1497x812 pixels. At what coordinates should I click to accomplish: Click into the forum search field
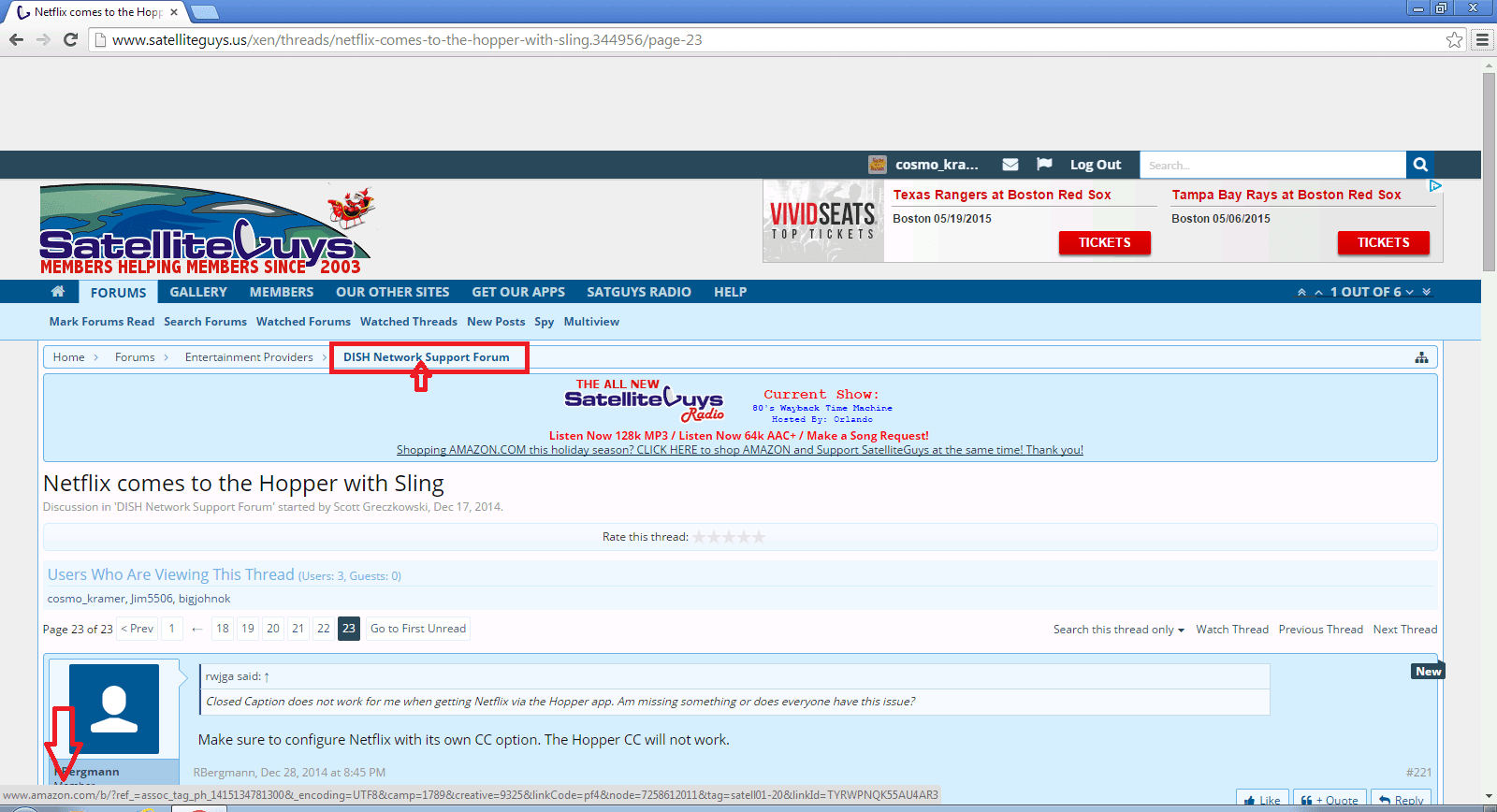point(1272,165)
